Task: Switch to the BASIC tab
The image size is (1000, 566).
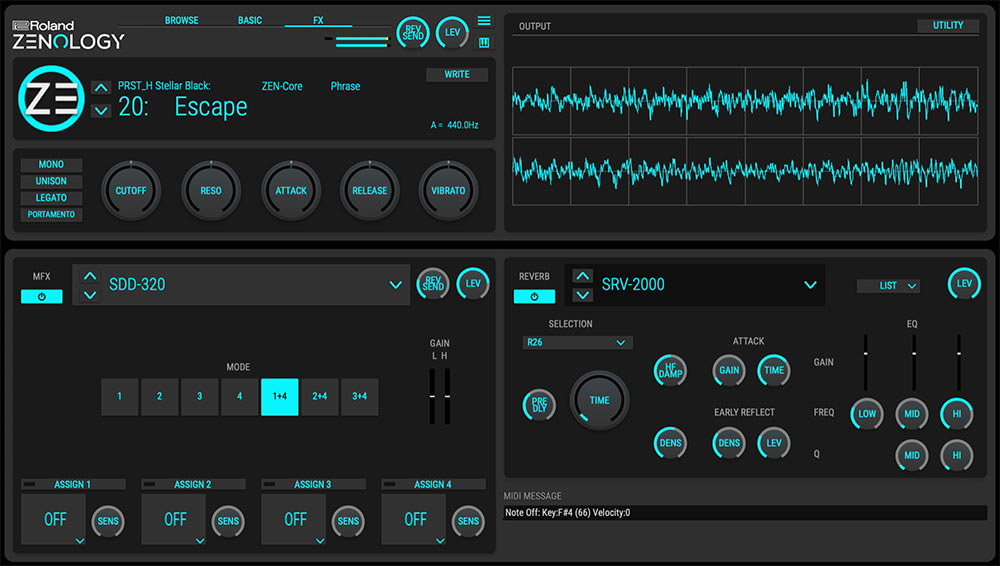Action: (250, 20)
